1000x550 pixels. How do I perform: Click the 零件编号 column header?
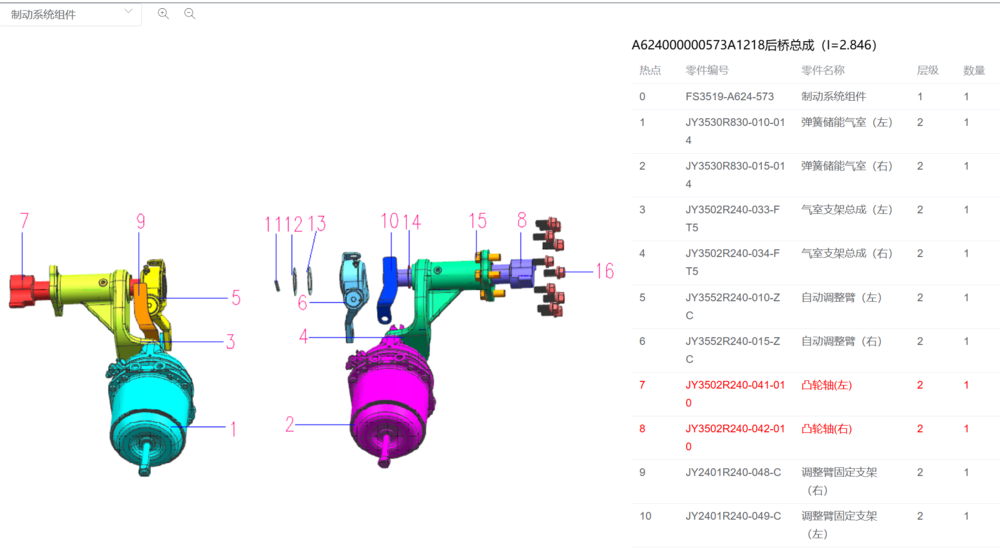pos(707,71)
